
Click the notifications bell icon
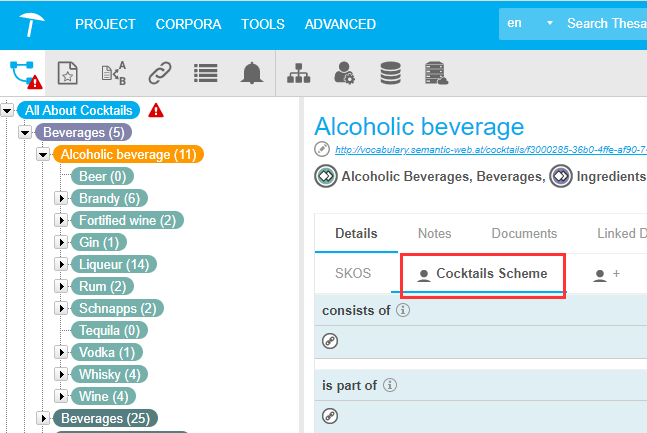pos(251,73)
